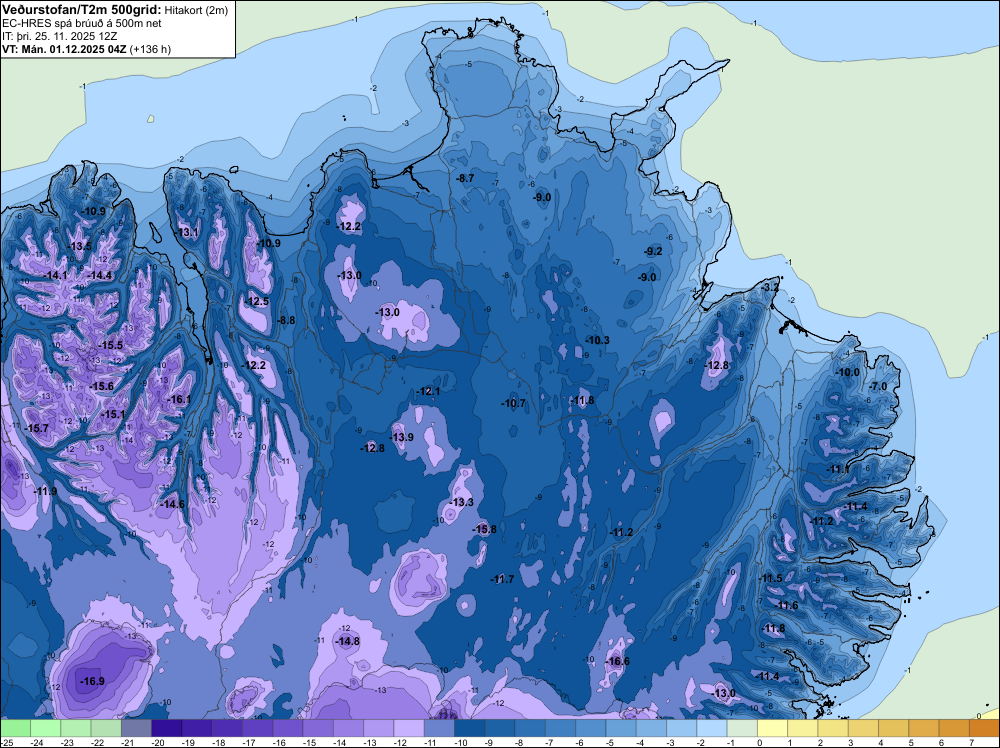Select the golden legend swatch labeled 4
Viewport: 1000px width, 748px height.
click(x=893, y=728)
